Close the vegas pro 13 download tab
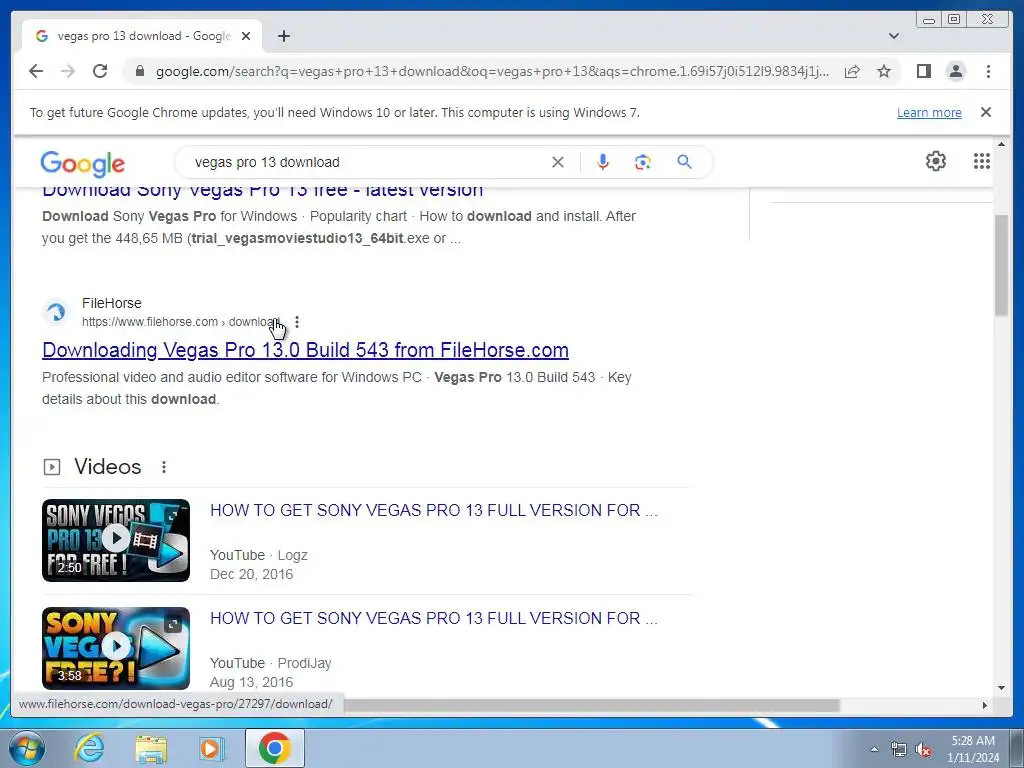 pos(246,36)
